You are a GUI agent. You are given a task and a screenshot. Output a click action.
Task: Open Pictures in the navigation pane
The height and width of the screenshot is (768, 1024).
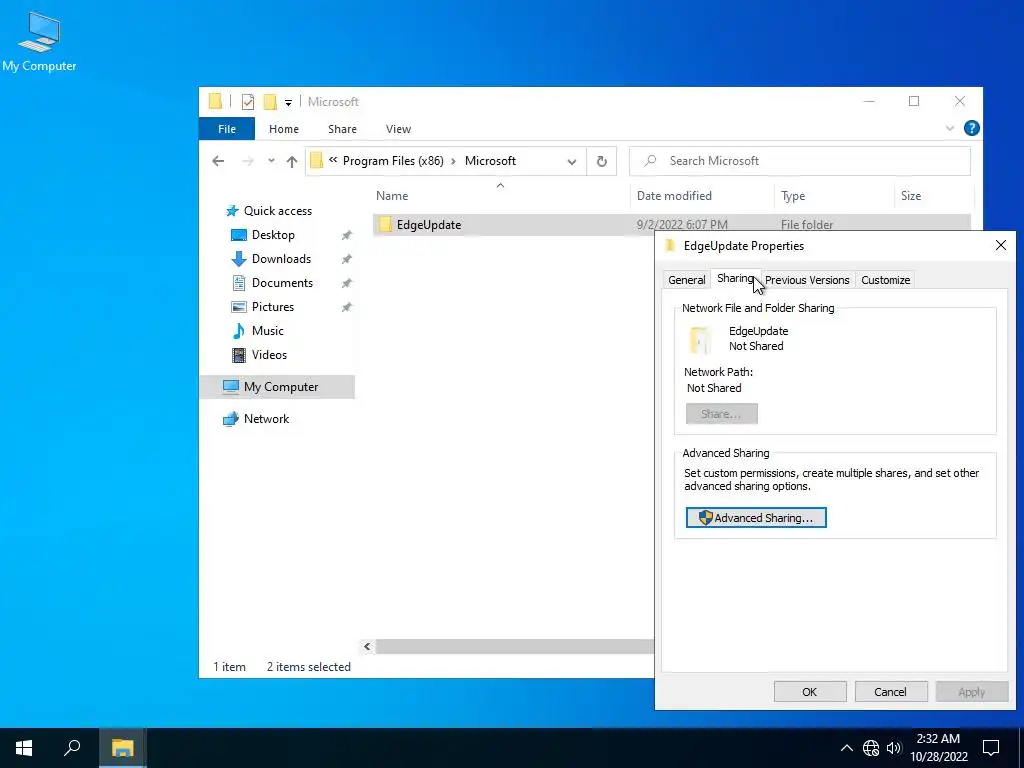273,307
